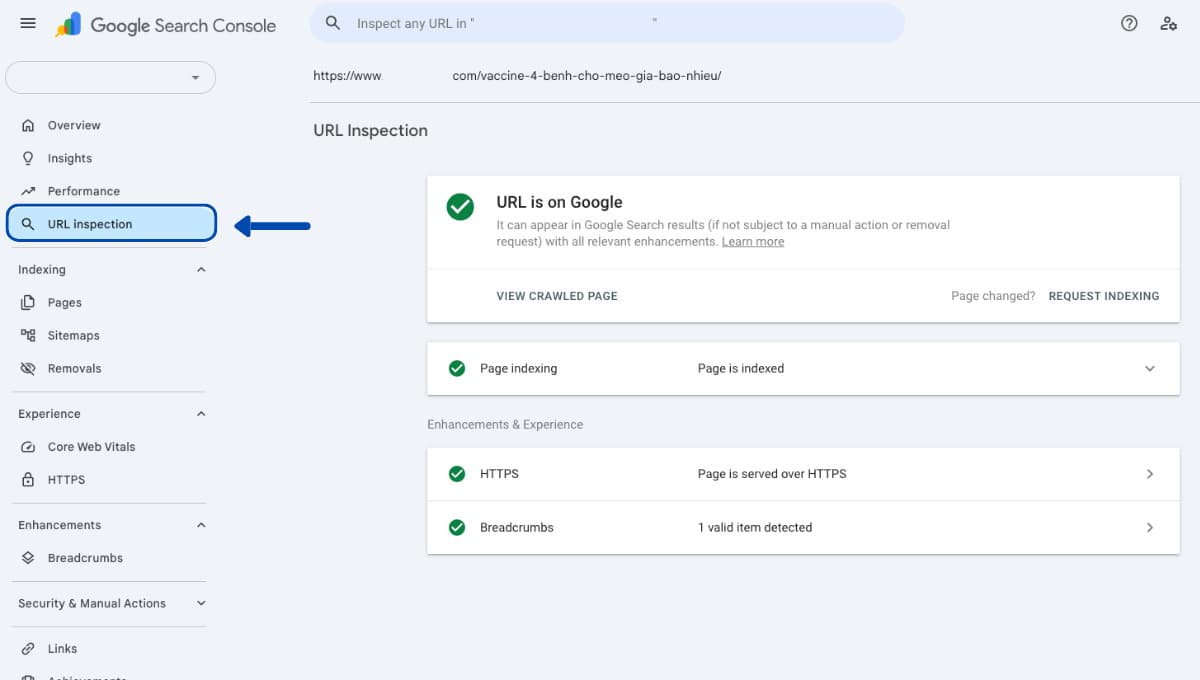Open the Help question mark icon
The width and height of the screenshot is (1200, 680).
coord(1129,23)
